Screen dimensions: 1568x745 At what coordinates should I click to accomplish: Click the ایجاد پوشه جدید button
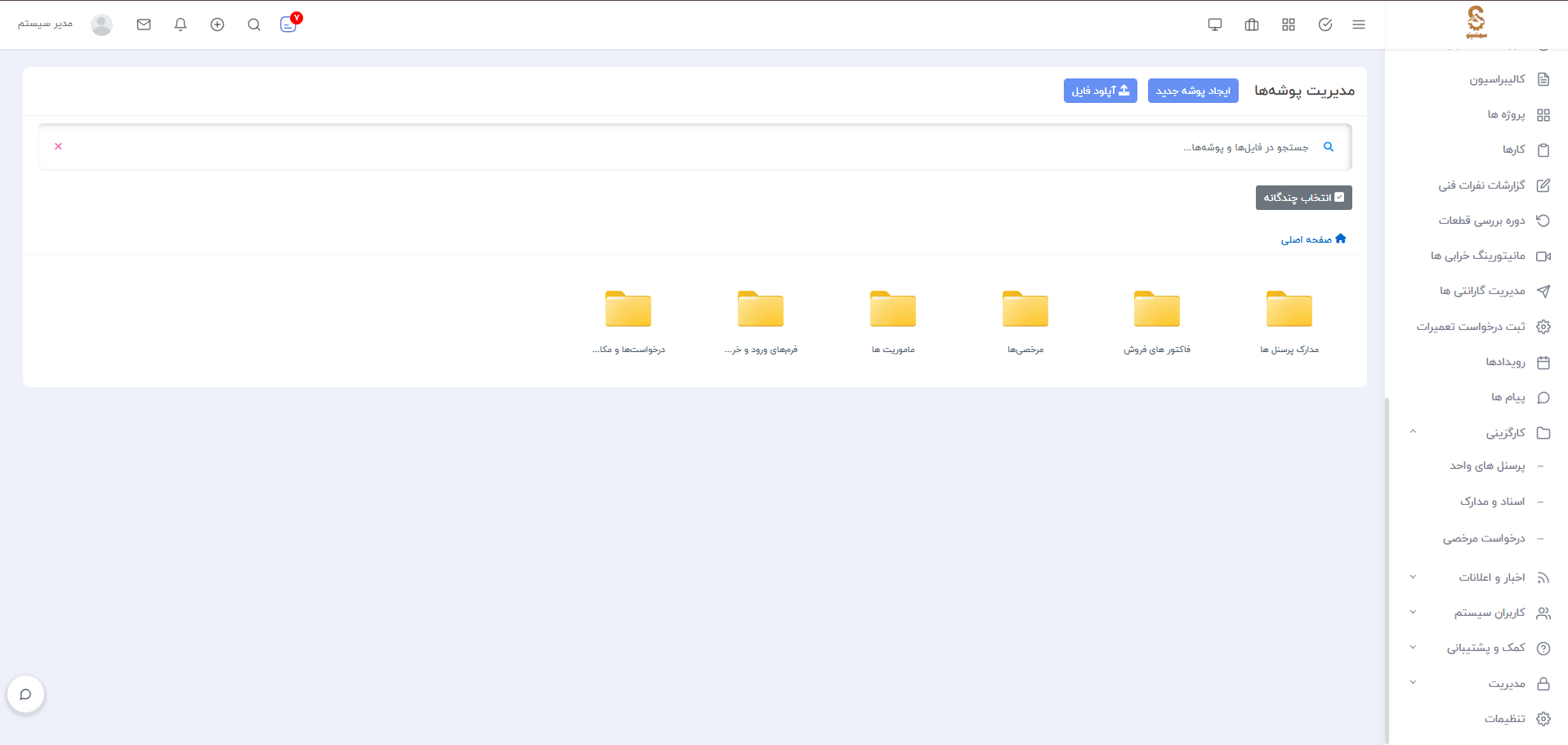click(1193, 91)
